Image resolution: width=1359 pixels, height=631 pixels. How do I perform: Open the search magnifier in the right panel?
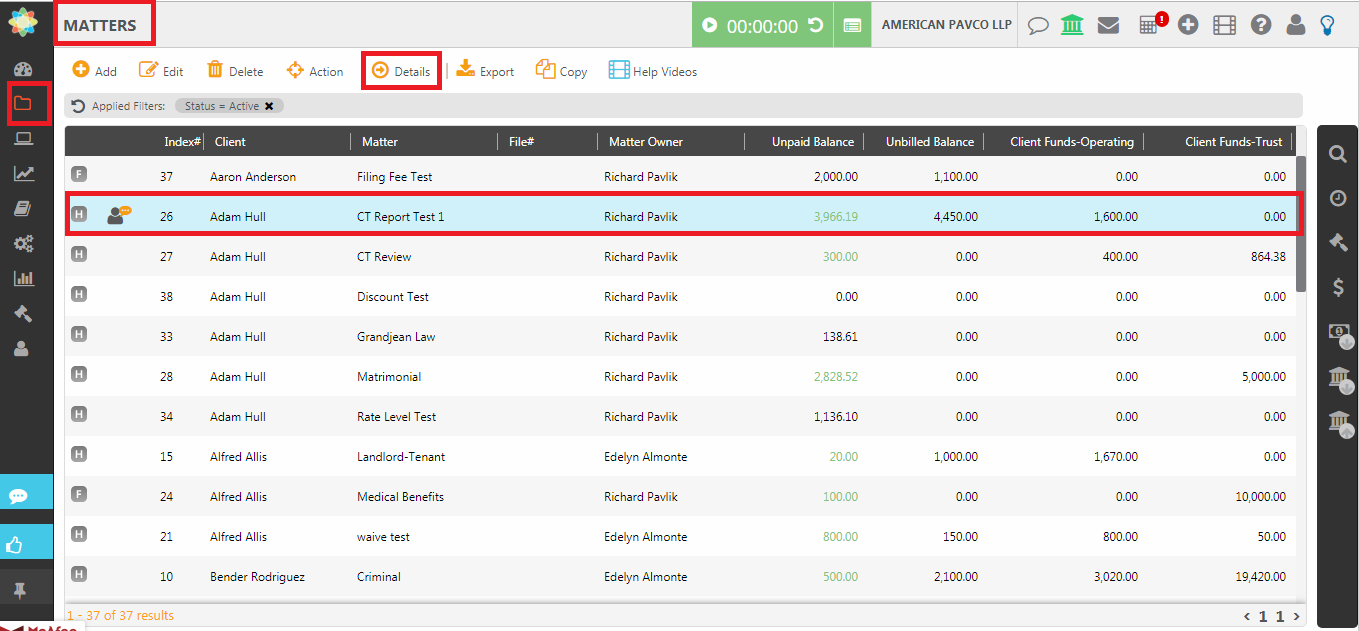1337,154
